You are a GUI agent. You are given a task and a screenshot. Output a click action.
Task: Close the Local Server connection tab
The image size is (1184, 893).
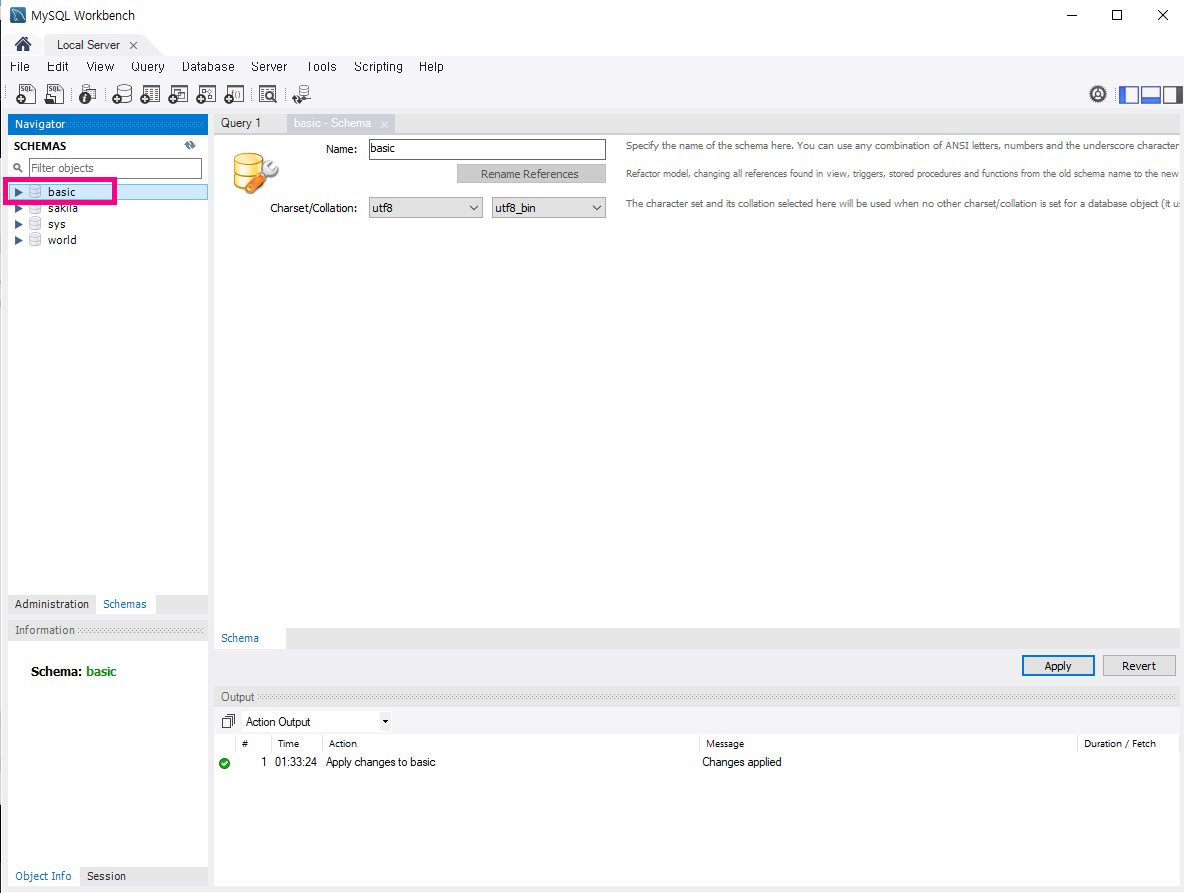coord(134,45)
